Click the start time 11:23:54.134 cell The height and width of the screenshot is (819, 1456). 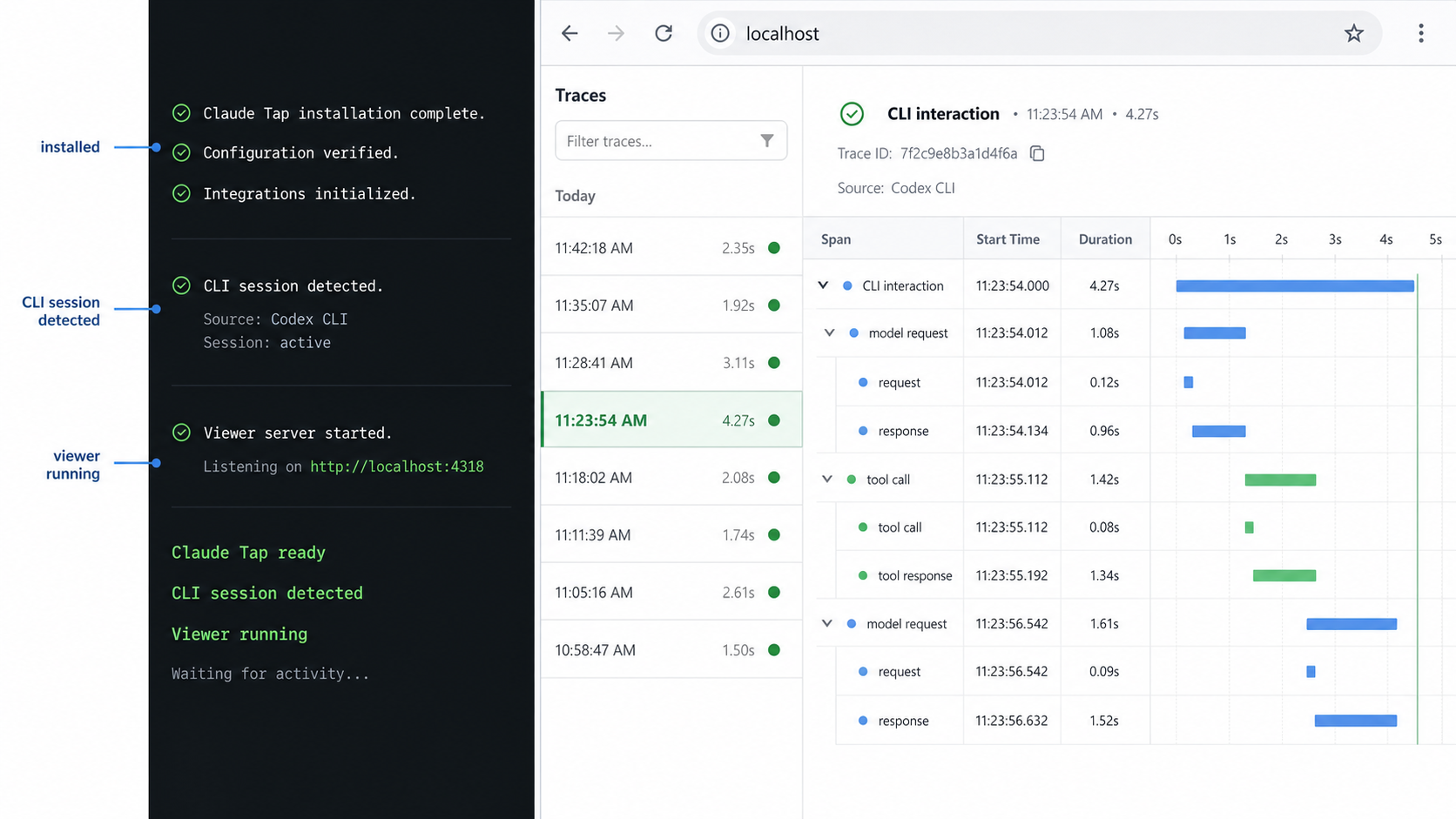point(1012,431)
